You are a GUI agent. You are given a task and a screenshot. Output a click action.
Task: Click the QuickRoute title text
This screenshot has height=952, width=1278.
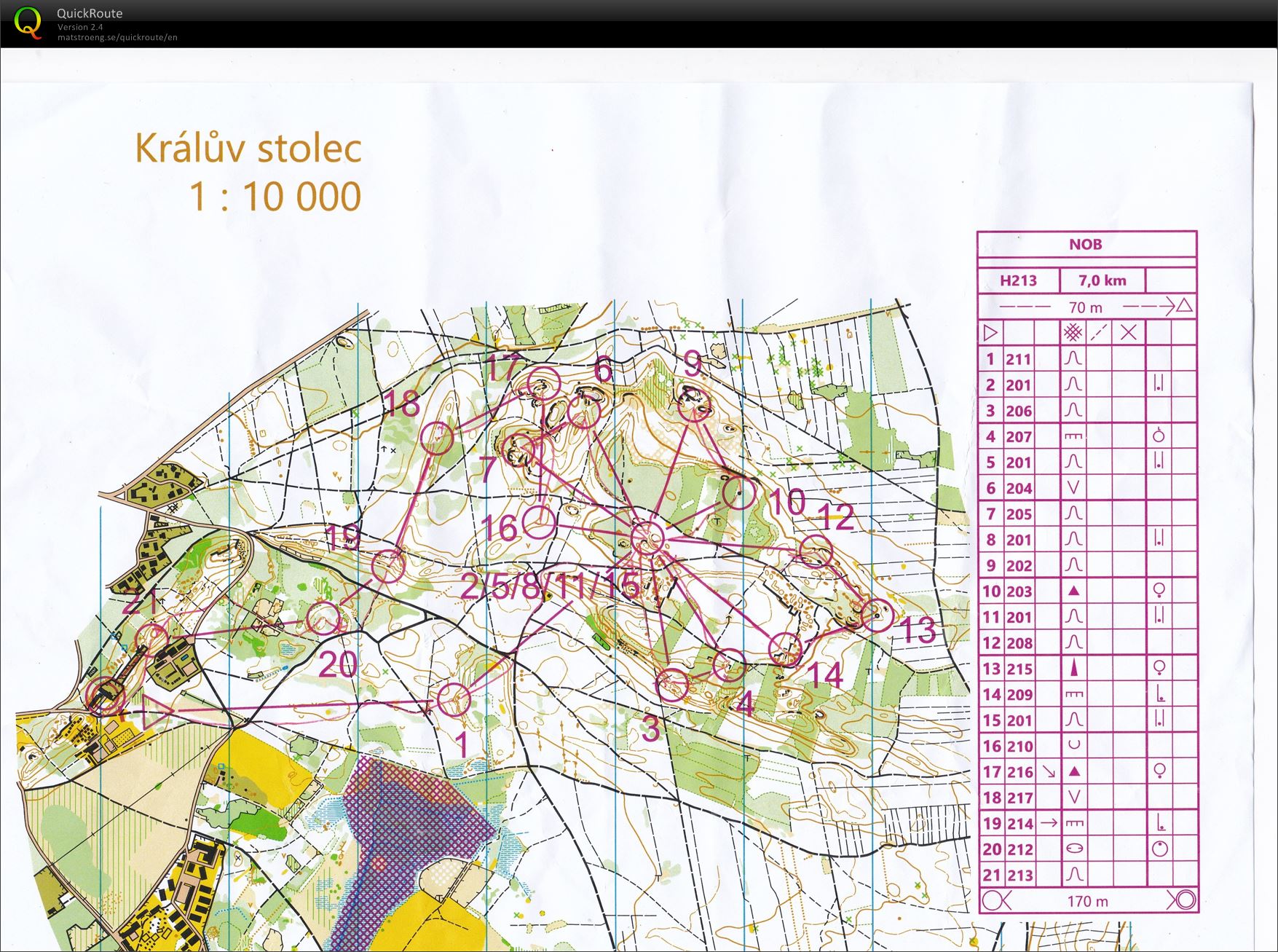(90, 13)
